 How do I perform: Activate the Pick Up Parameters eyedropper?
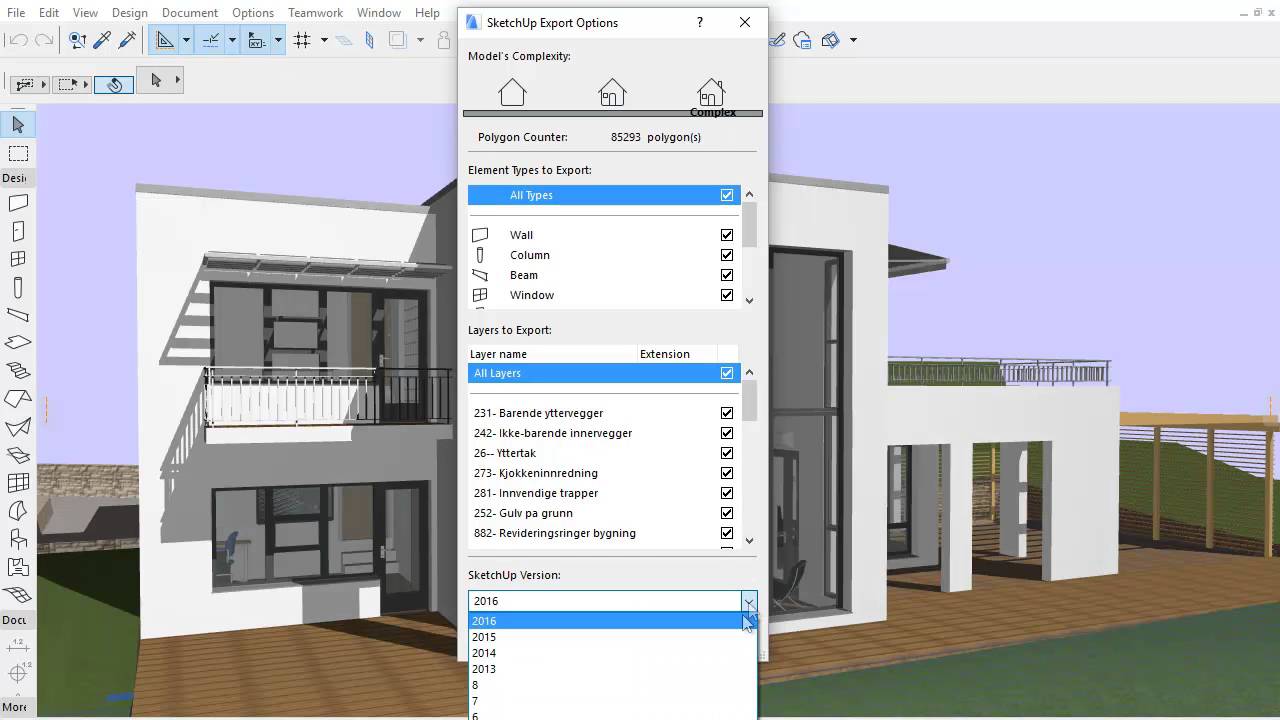pos(102,40)
